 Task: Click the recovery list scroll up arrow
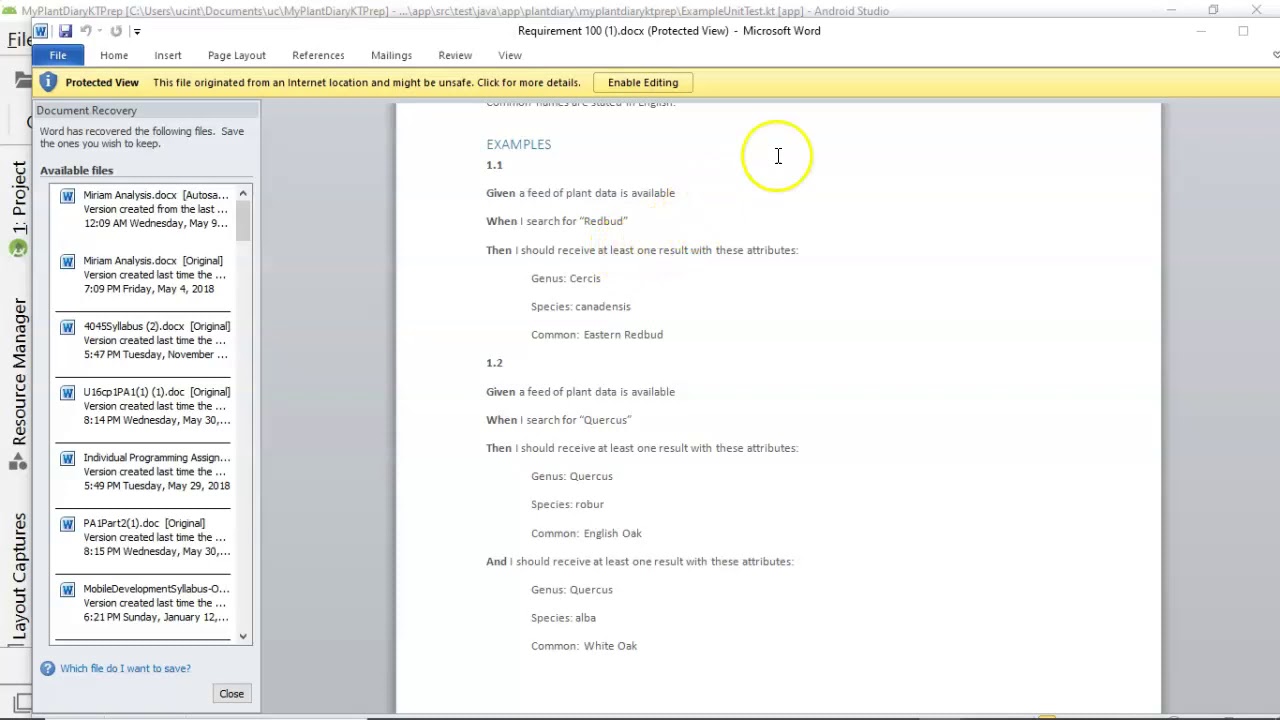coord(243,192)
